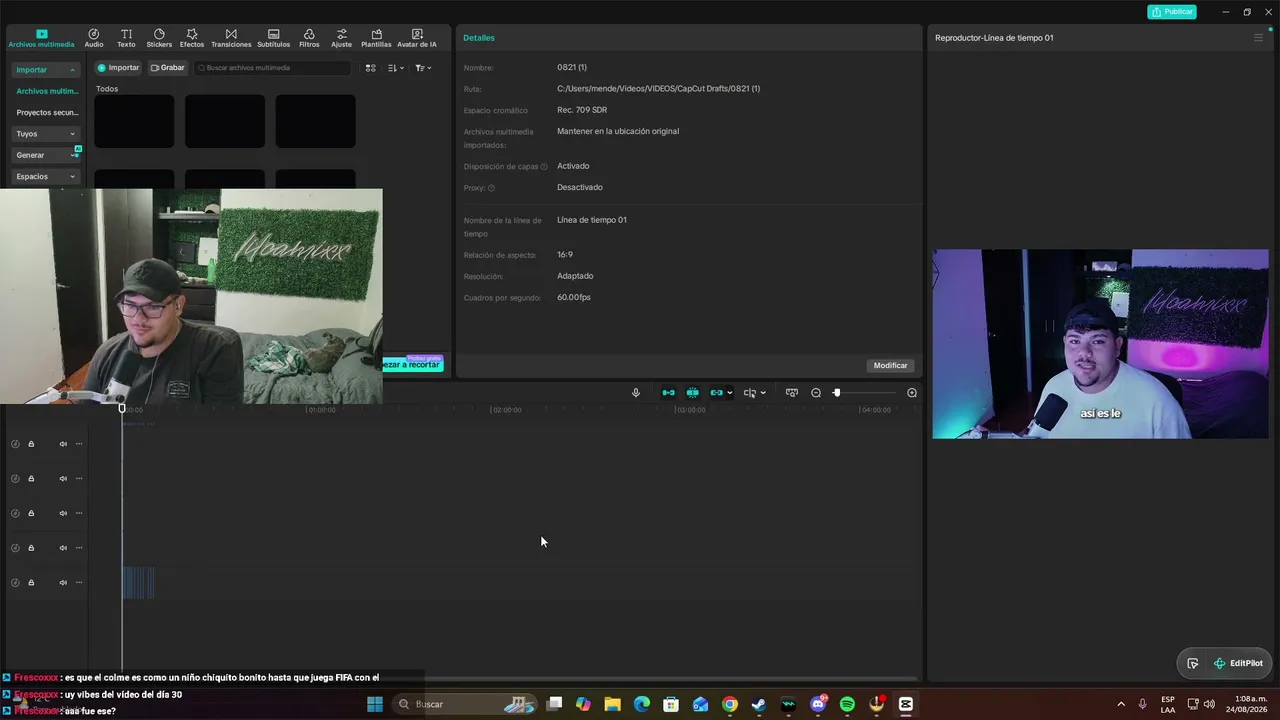Click the info icon next to Proxy
Screen dimensions: 1280x720
[x=491, y=188]
